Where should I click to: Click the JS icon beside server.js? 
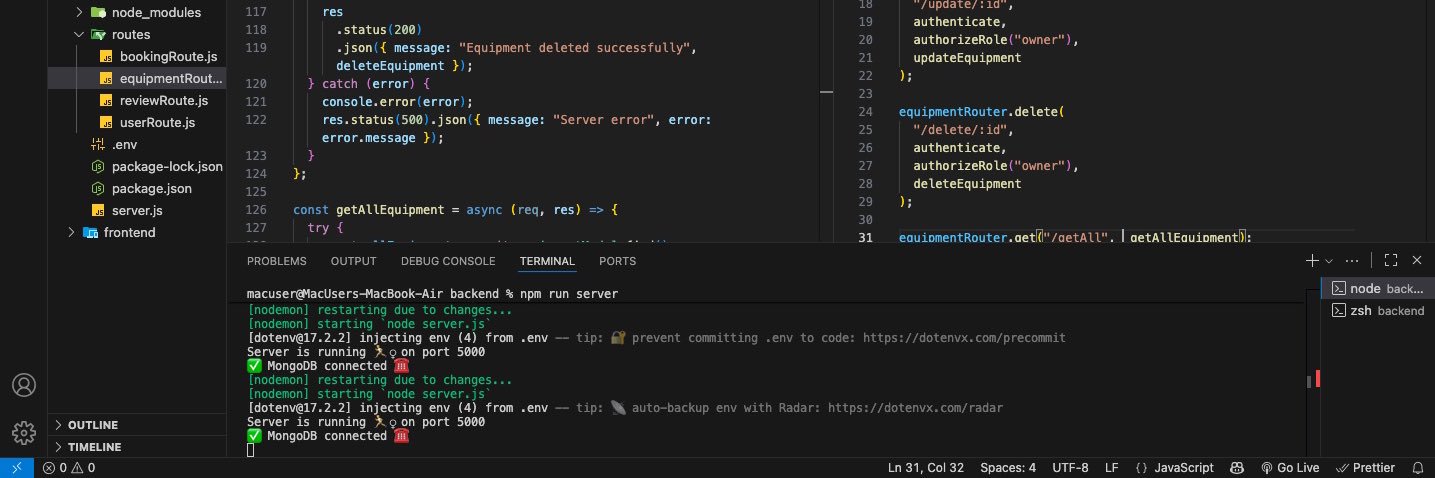click(x=98, y=211)
